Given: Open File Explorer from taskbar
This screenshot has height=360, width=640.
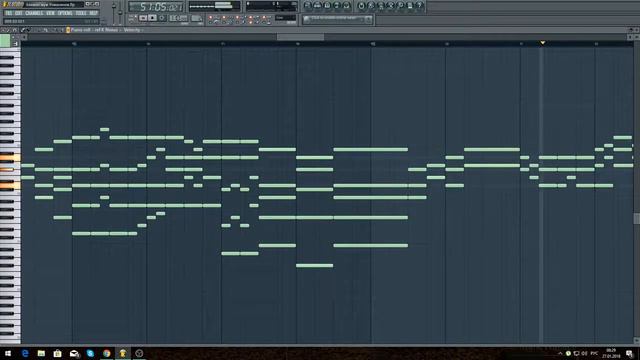Looking at the screenshot, I should click(x=41, y=353).
